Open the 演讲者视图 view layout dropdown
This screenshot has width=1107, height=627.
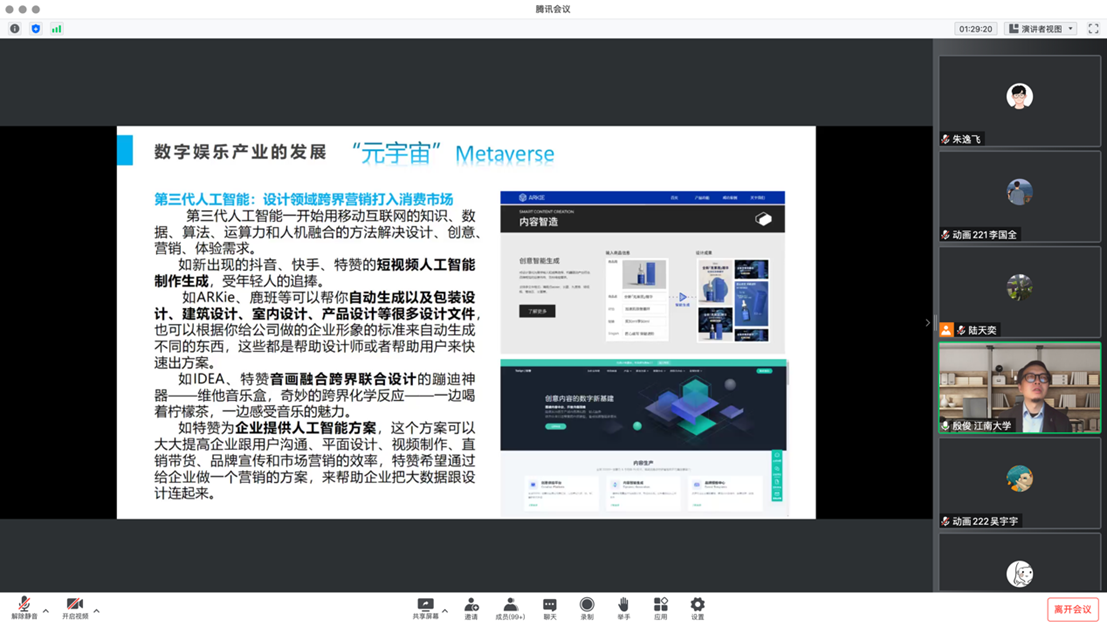coord(1041,29)
